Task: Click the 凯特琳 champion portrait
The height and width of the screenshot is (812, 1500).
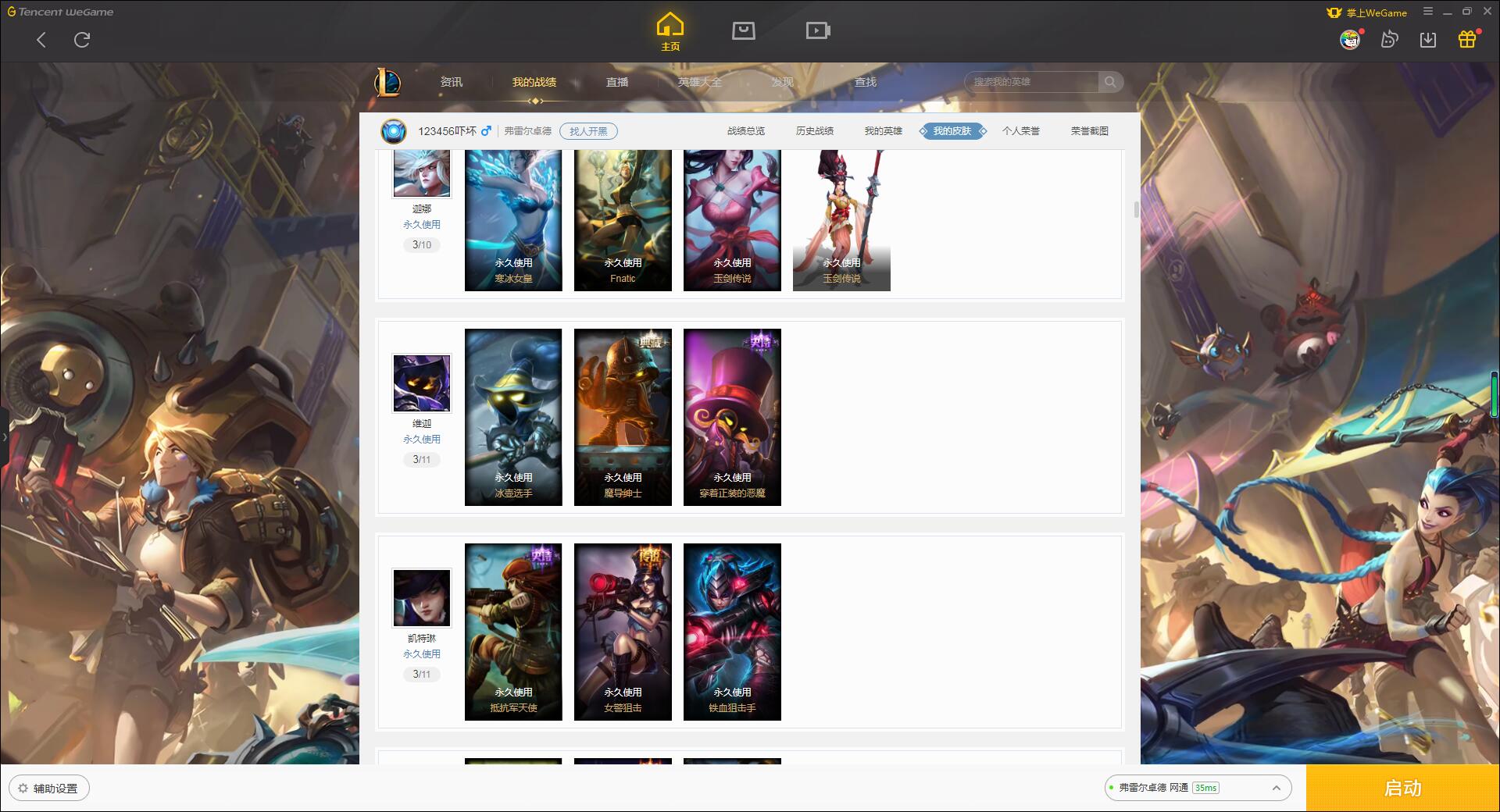Action: (x=422, y=598)
